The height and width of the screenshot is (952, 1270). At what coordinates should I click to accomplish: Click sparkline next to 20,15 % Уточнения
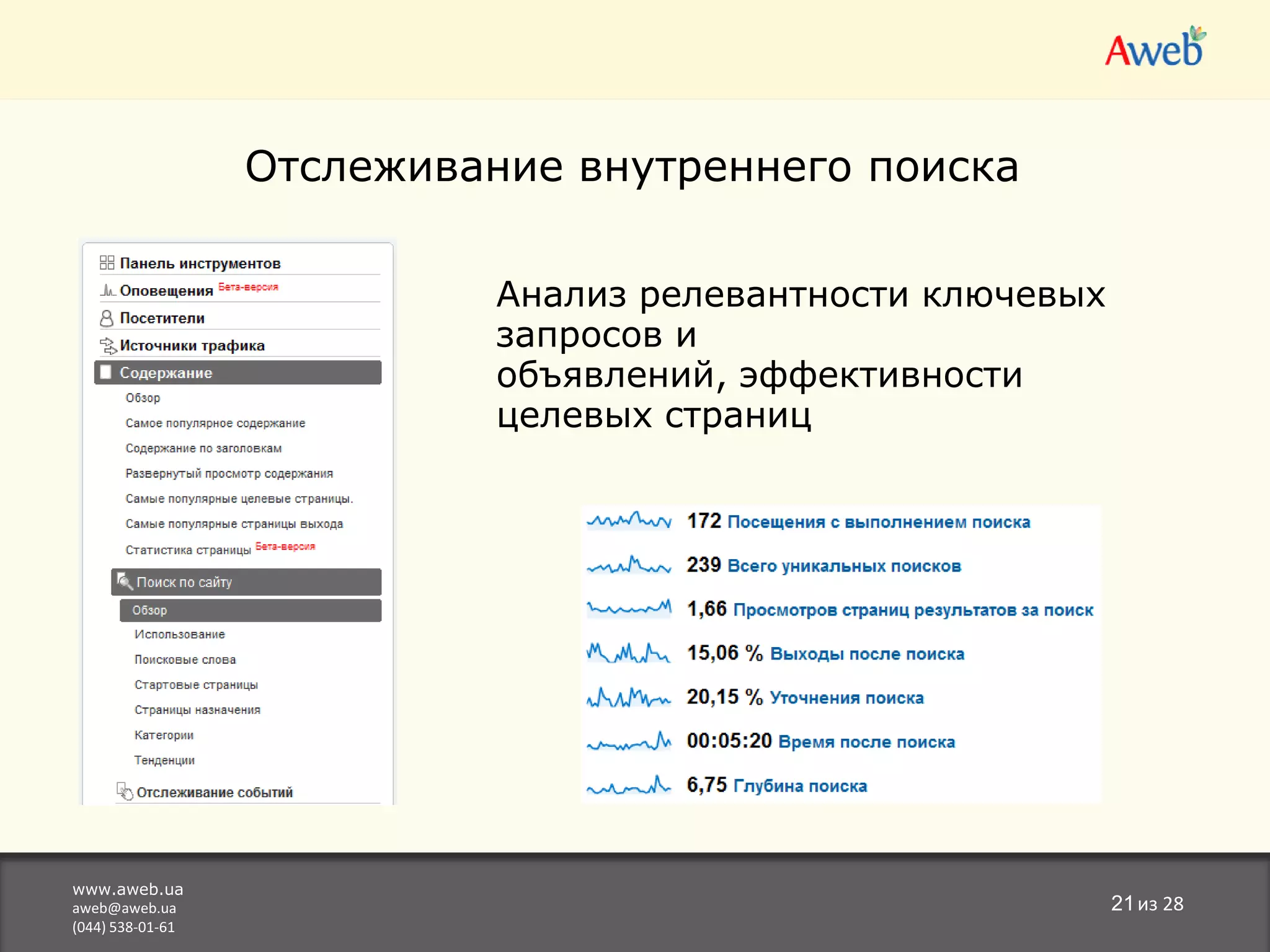(629, 697)
